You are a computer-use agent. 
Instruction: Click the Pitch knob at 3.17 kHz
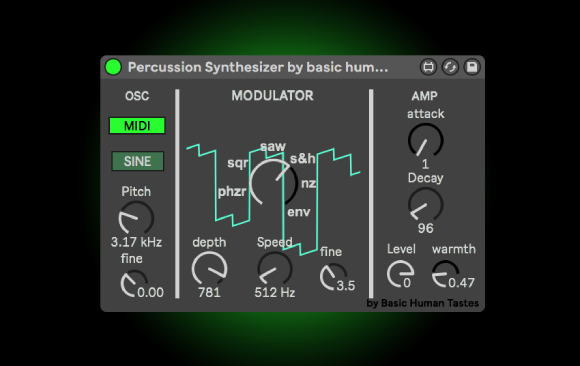[136, 218]
